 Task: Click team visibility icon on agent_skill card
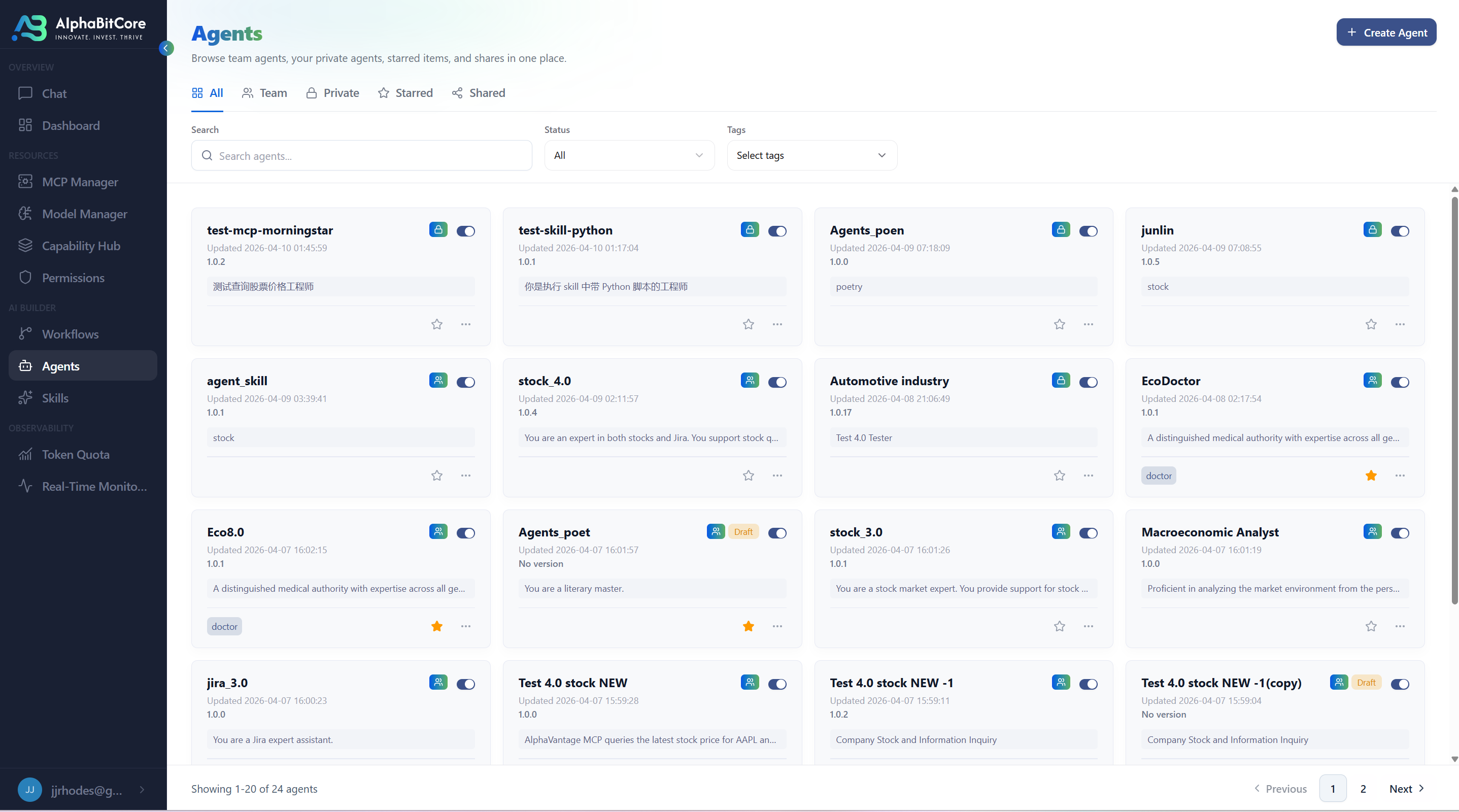click(x=438, y=381)
